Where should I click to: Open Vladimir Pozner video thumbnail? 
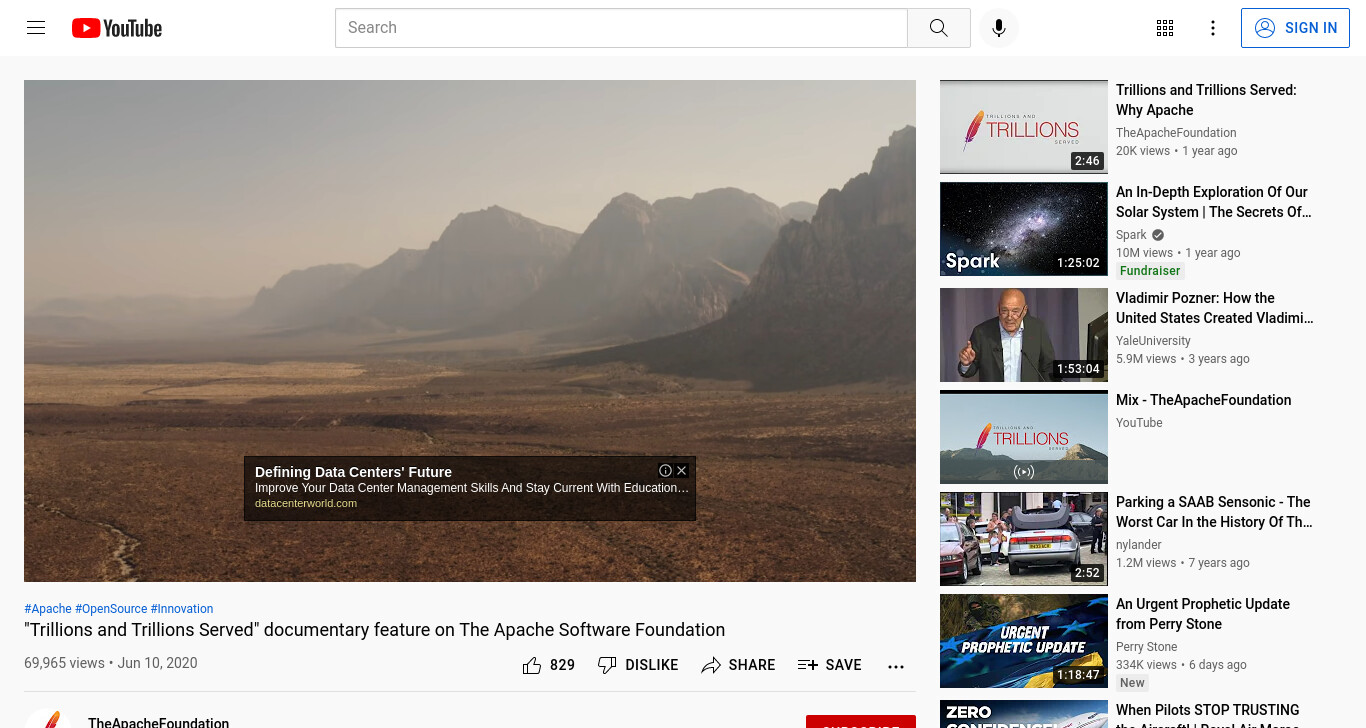[x=1023, y=335]
